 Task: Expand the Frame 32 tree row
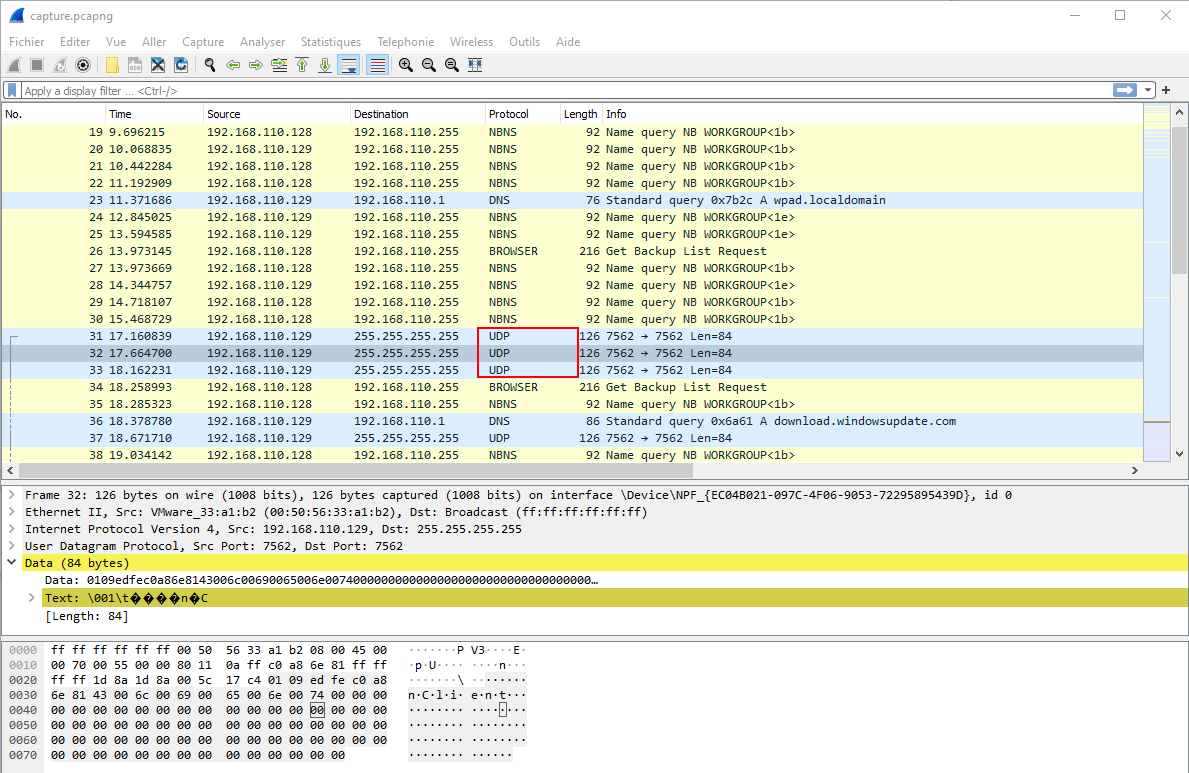click(x=12, y=495)
